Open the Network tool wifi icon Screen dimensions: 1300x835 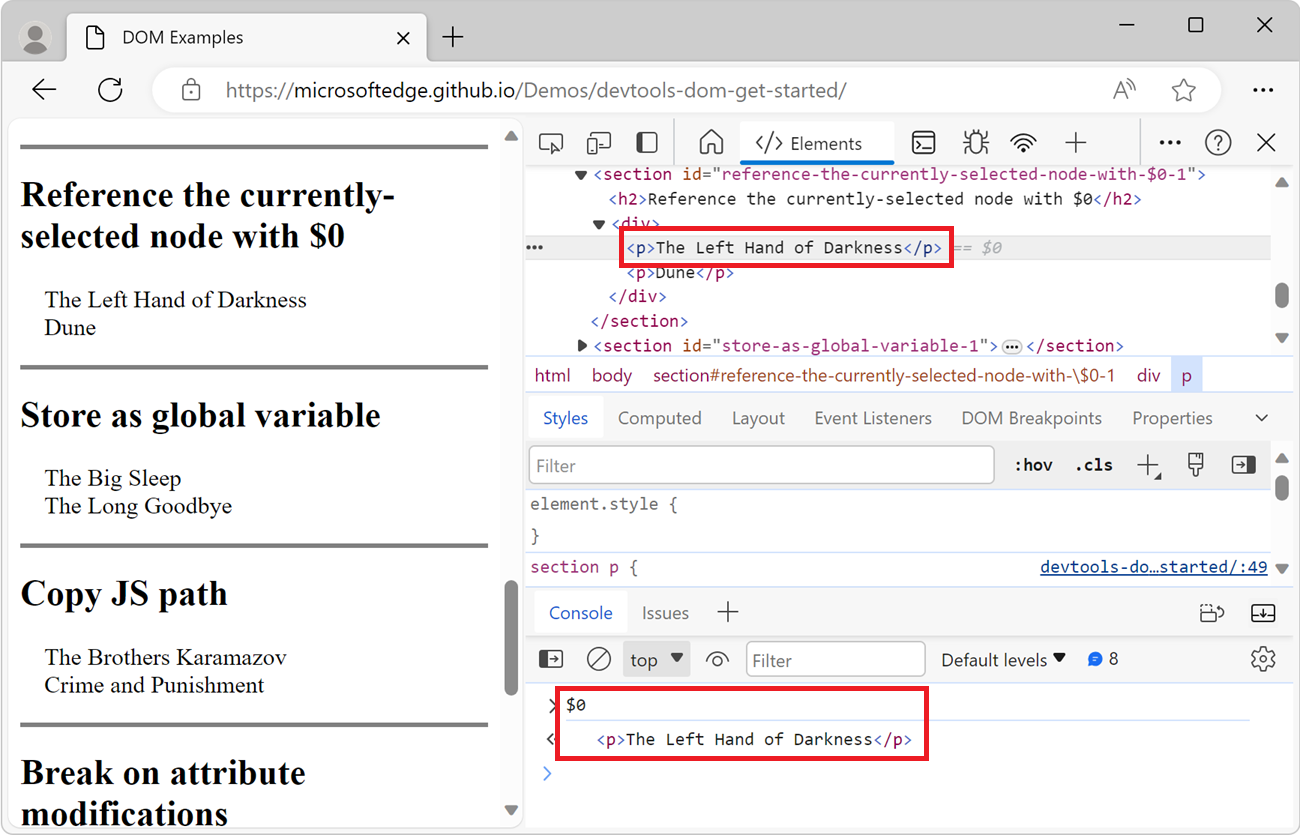pyautogui.click(x=1023, y=143)
